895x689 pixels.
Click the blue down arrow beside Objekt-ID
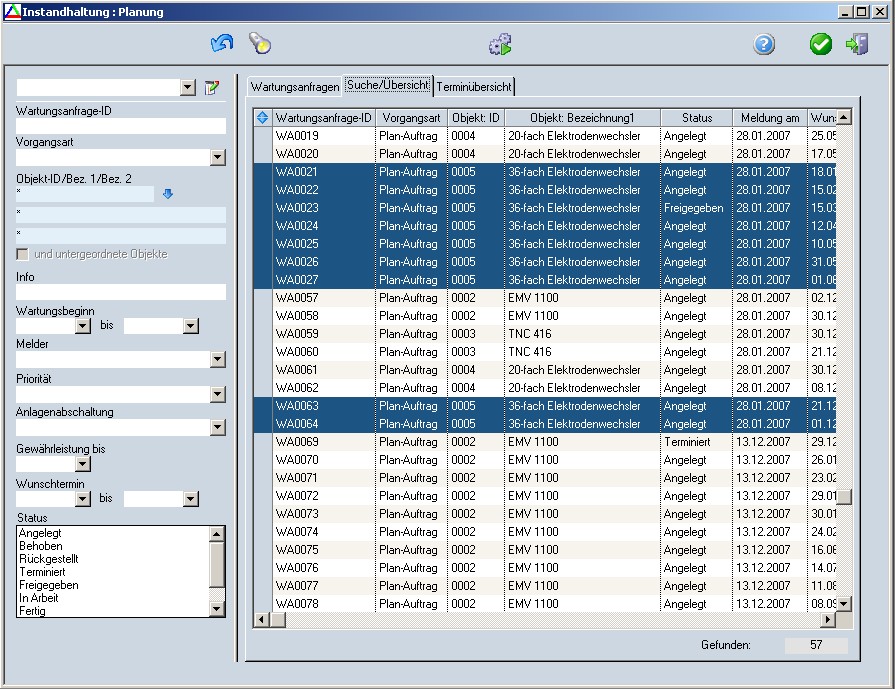tap(168, 194)
